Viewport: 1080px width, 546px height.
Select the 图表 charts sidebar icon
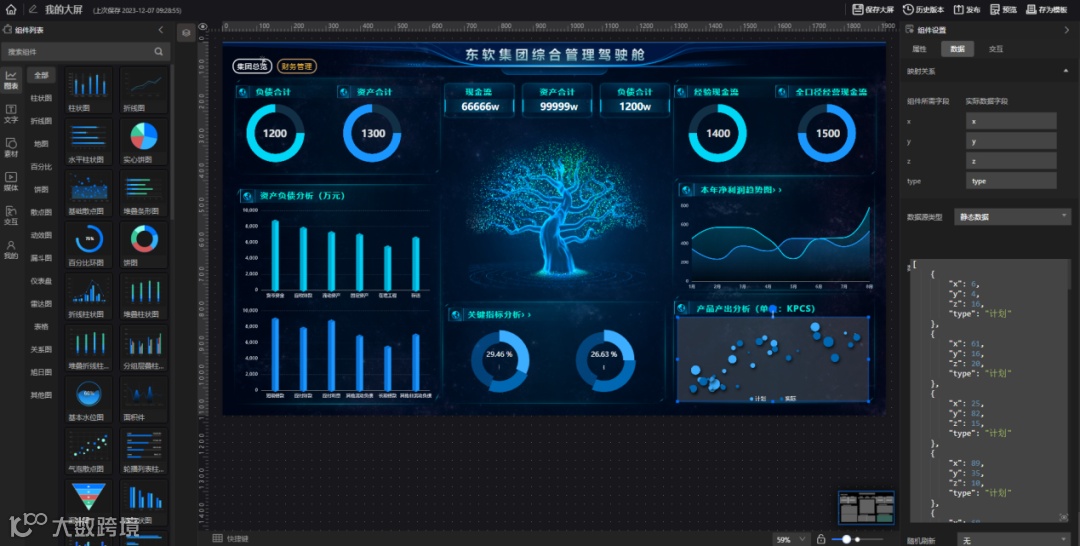(11, 80)
